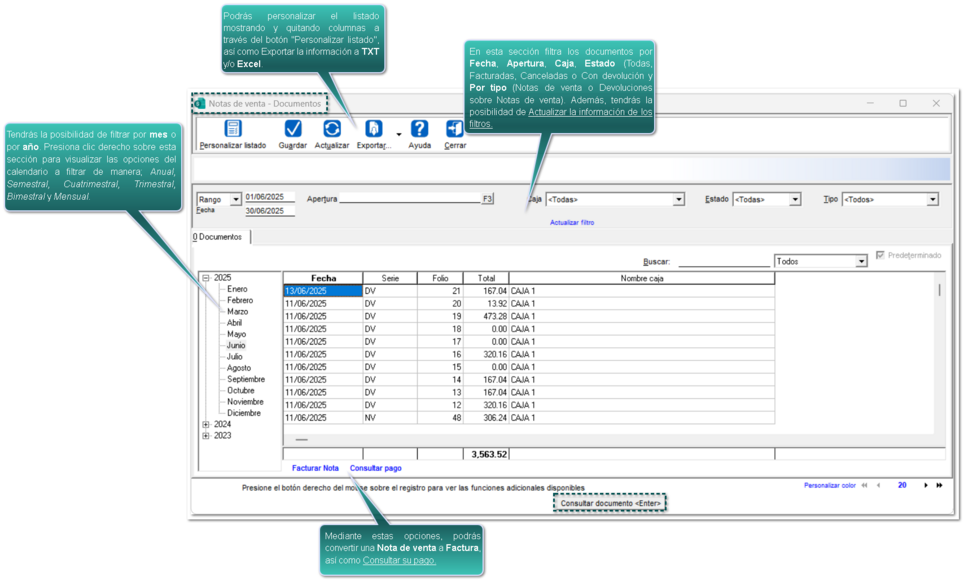Toggle the Predeterminado checkbox

(880, 256)
